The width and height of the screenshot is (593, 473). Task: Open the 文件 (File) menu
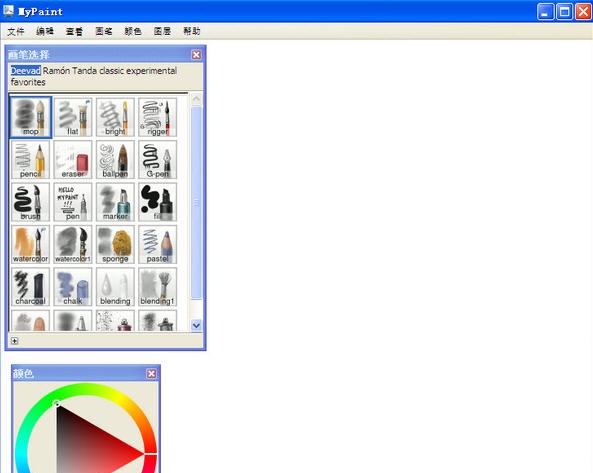point(16,31)
